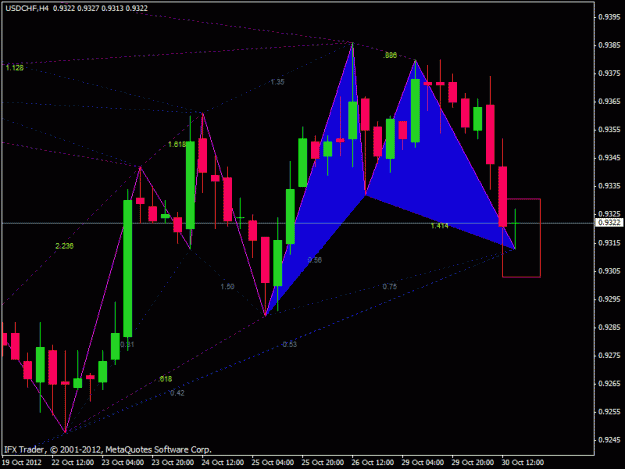Click the 30 Oct 12:00 time label

(522, 462)
